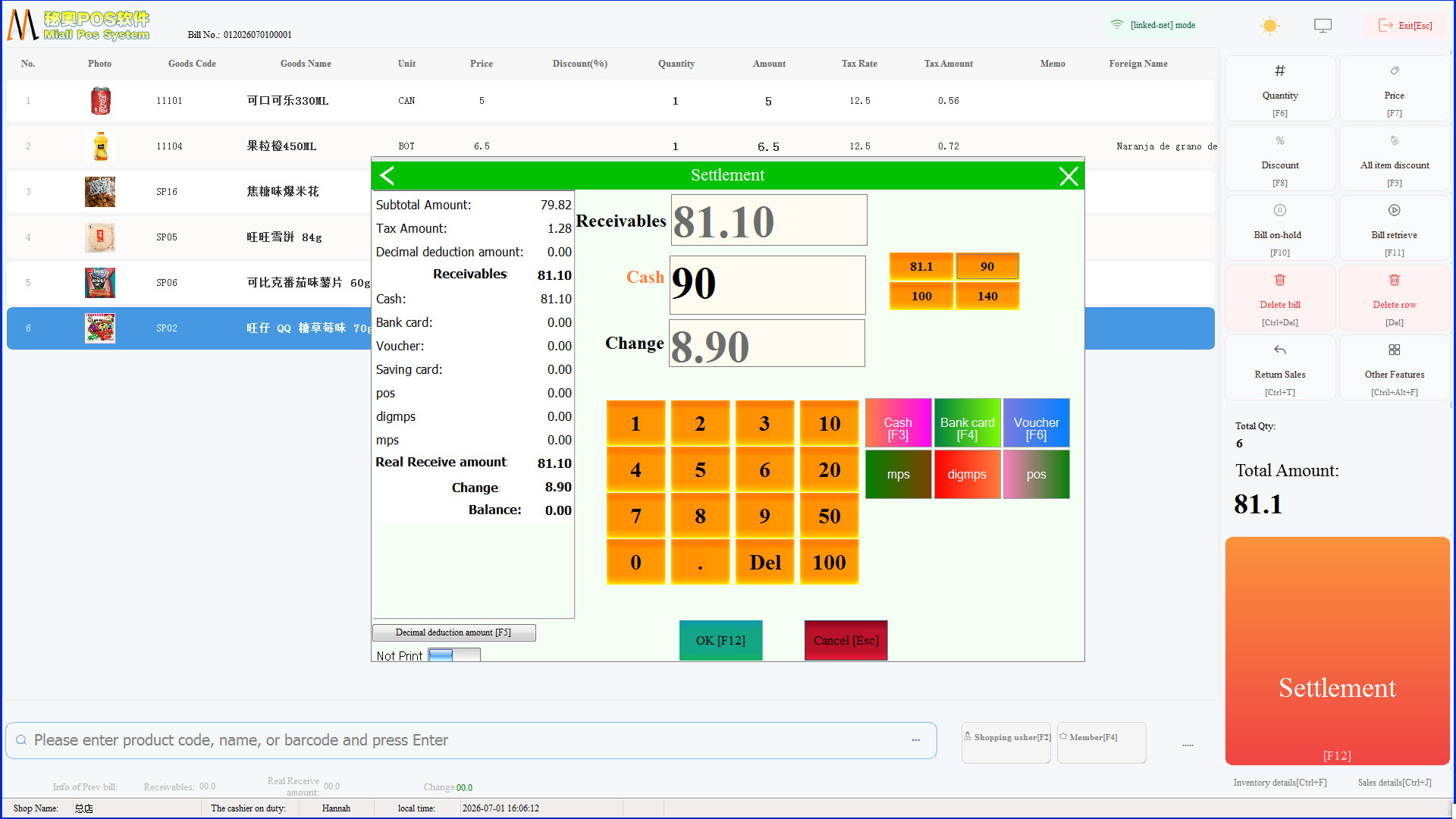This screenshot has width=1456, height=819.
Task: Click the monitor display icon
Action: [x=1323, y=26]
